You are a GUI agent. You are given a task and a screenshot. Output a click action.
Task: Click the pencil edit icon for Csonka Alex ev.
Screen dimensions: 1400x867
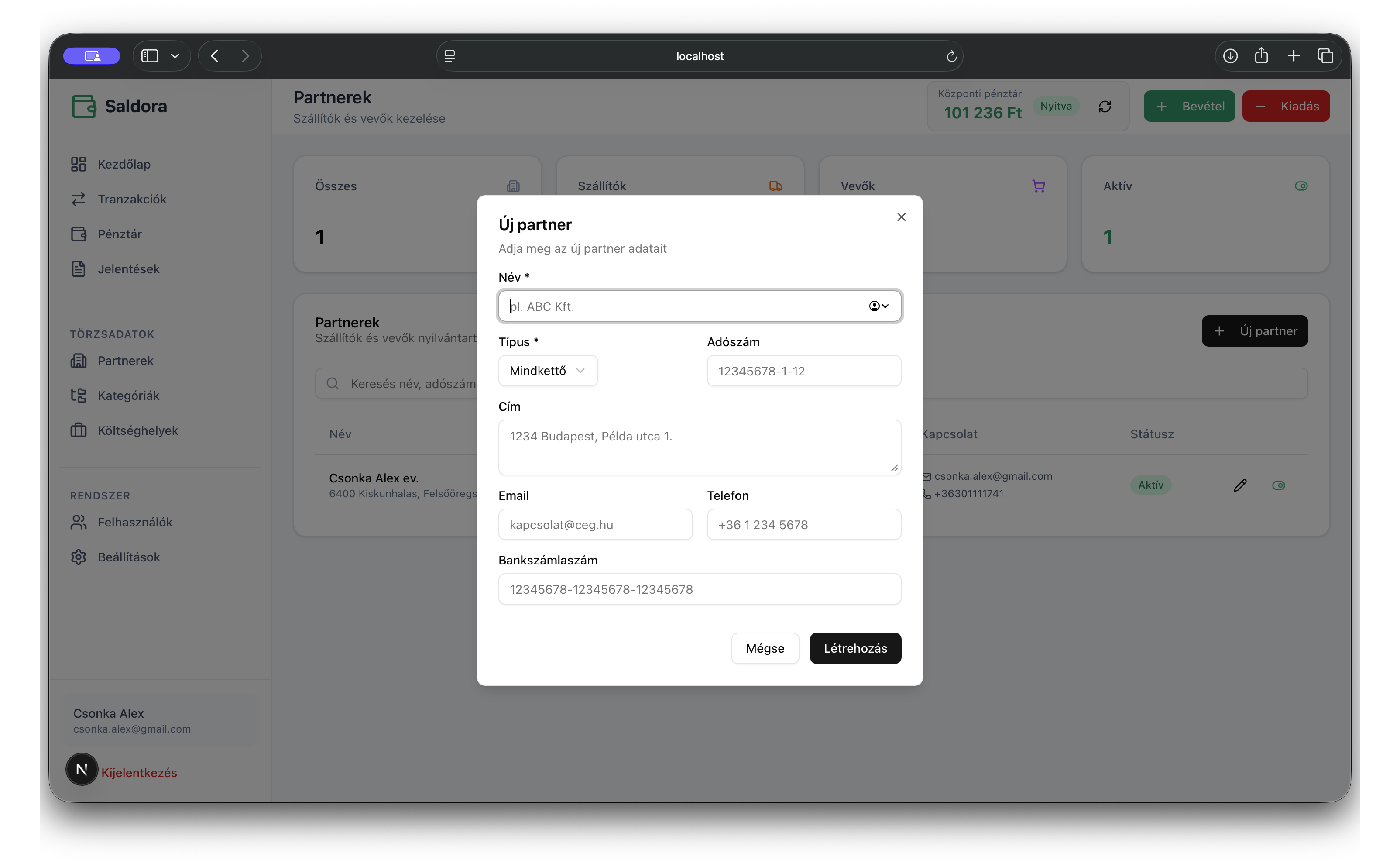(1239, 486)
